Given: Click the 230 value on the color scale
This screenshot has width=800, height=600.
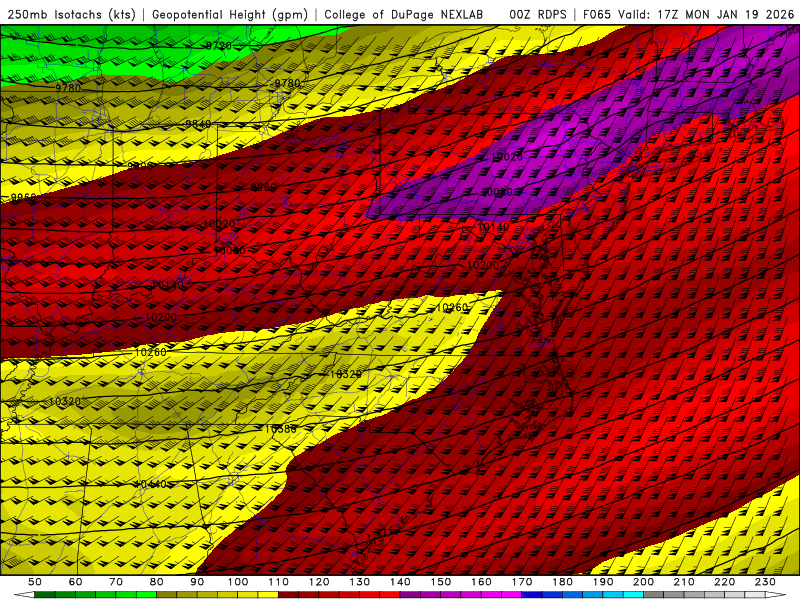Looking at the screenshot, I should 765,582.
